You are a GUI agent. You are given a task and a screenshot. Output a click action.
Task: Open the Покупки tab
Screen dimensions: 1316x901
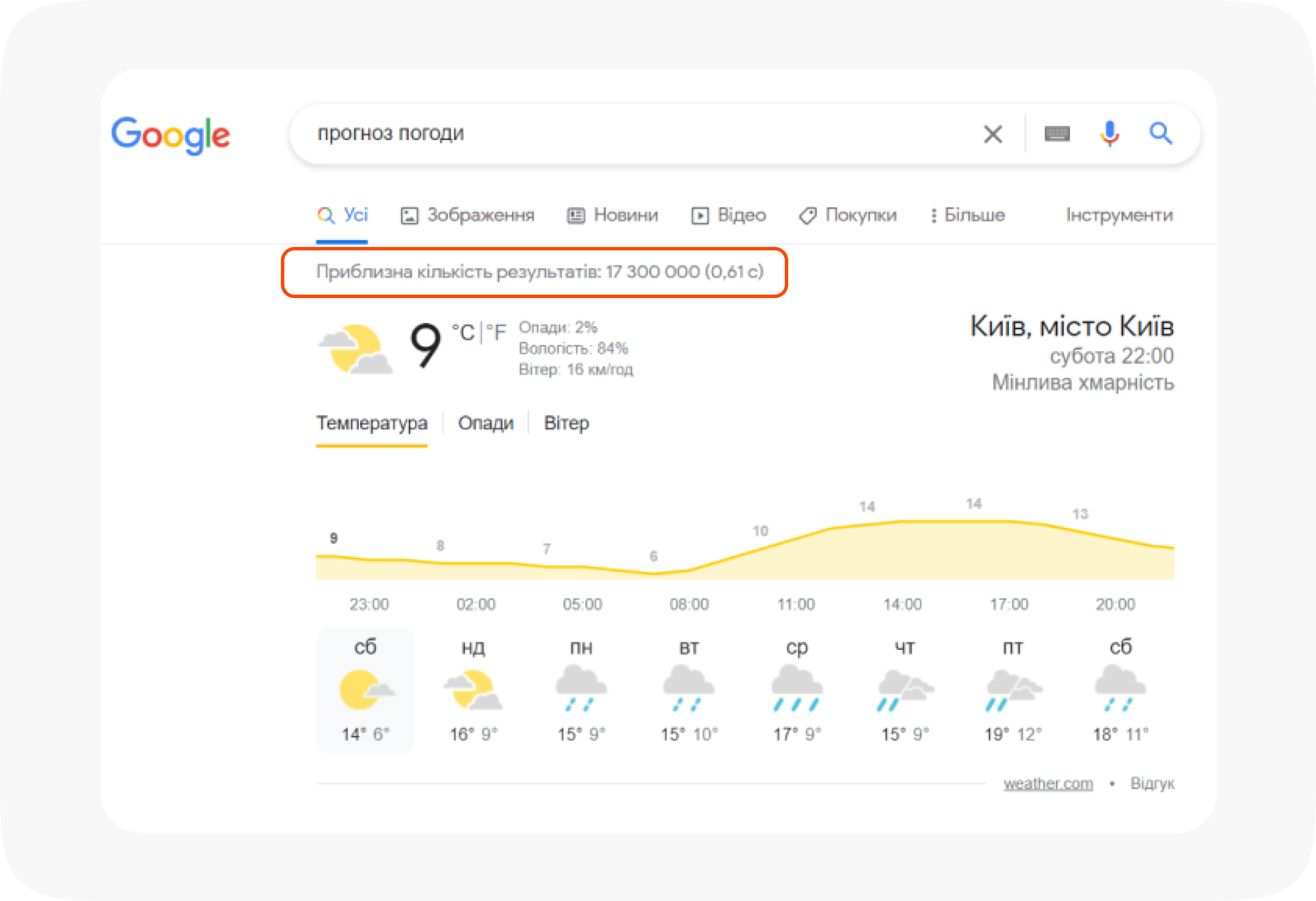point(848,215)
